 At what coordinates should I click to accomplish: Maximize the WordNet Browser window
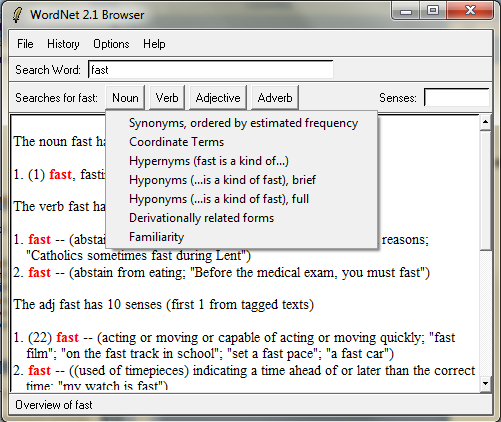click(x=432, y=11)
